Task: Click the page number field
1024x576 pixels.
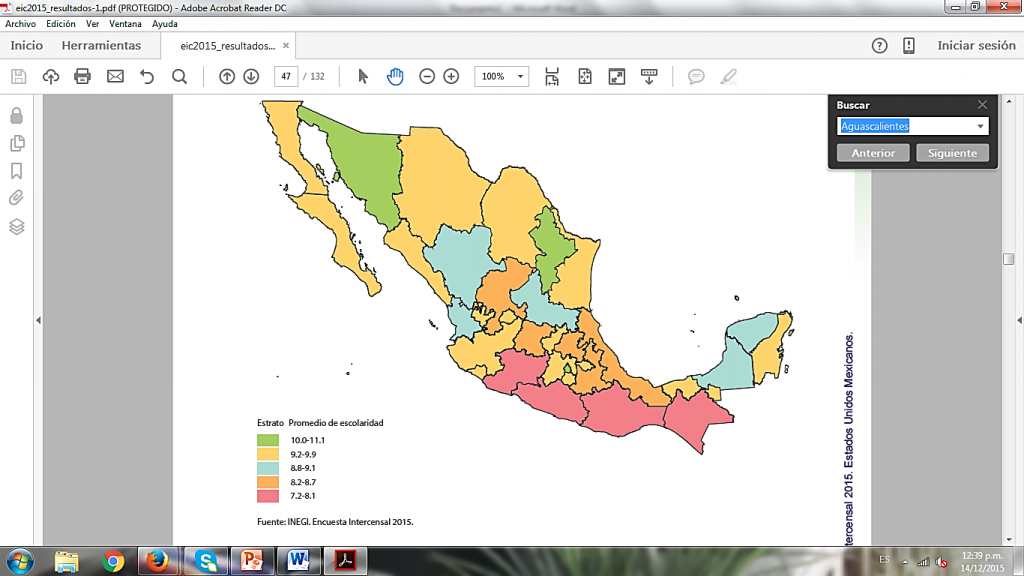Action: coord(286,76)
